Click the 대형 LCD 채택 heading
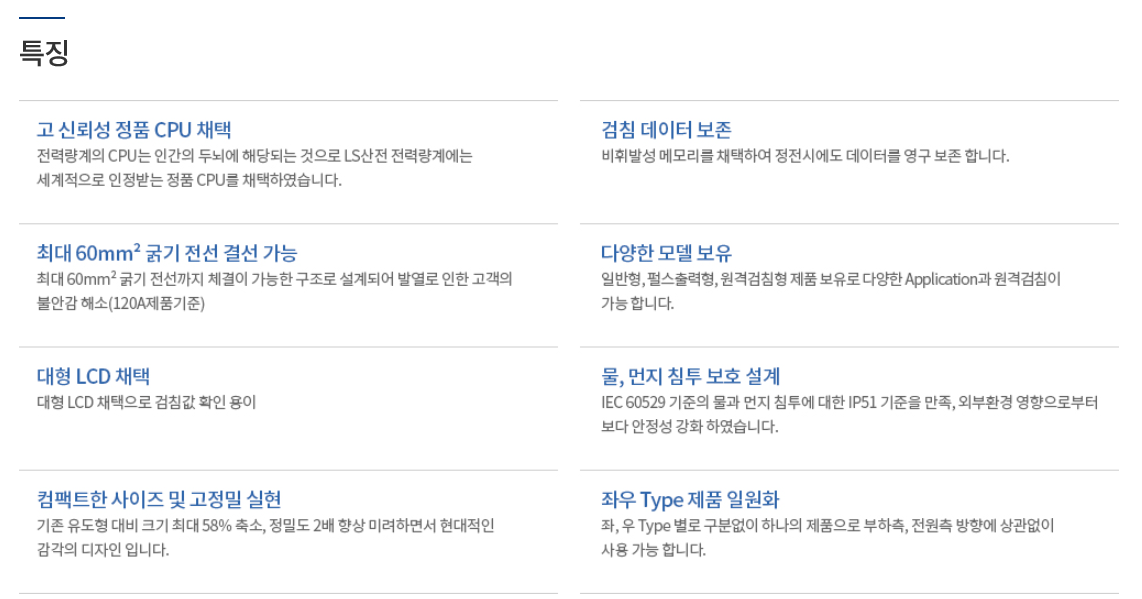Image resolution: width=1142 pixels, height=599 pixels. [x=93, y=376]
